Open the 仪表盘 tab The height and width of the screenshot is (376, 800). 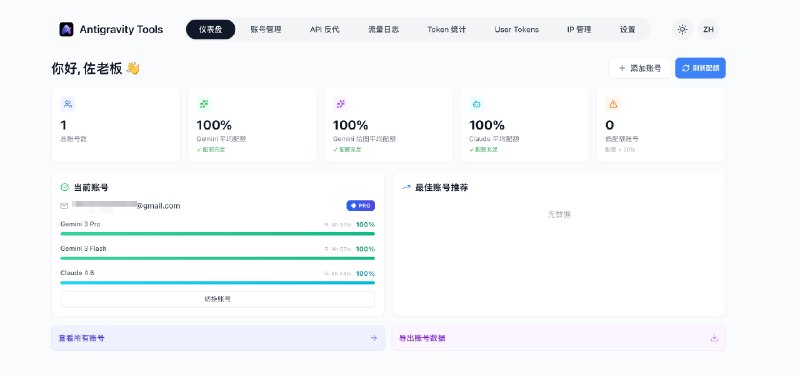point(211,30)
